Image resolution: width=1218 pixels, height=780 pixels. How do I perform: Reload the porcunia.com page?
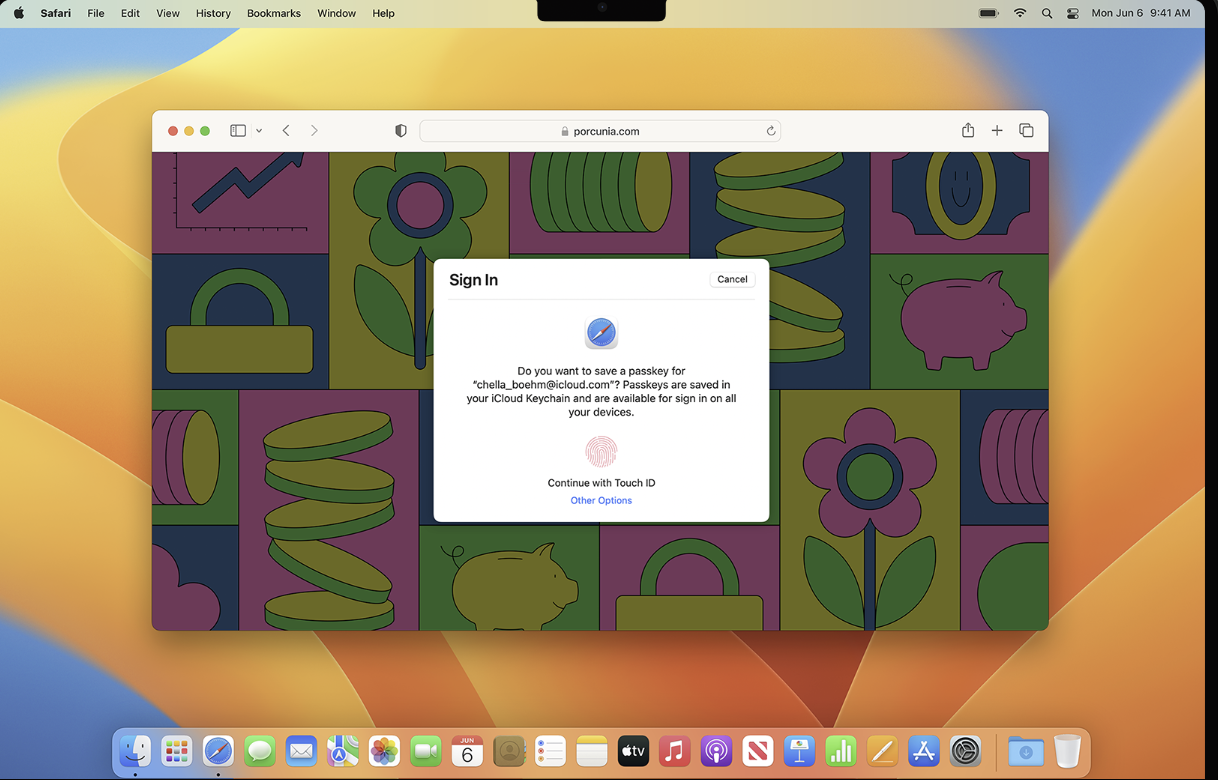tap(771, 131)
